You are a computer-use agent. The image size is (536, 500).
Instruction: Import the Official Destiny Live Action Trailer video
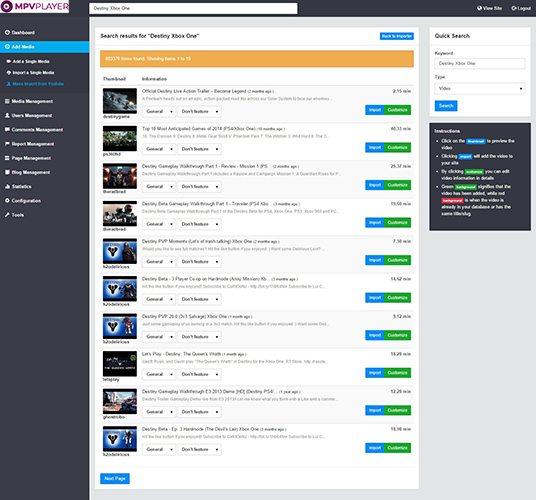click(x=375, y=110)
